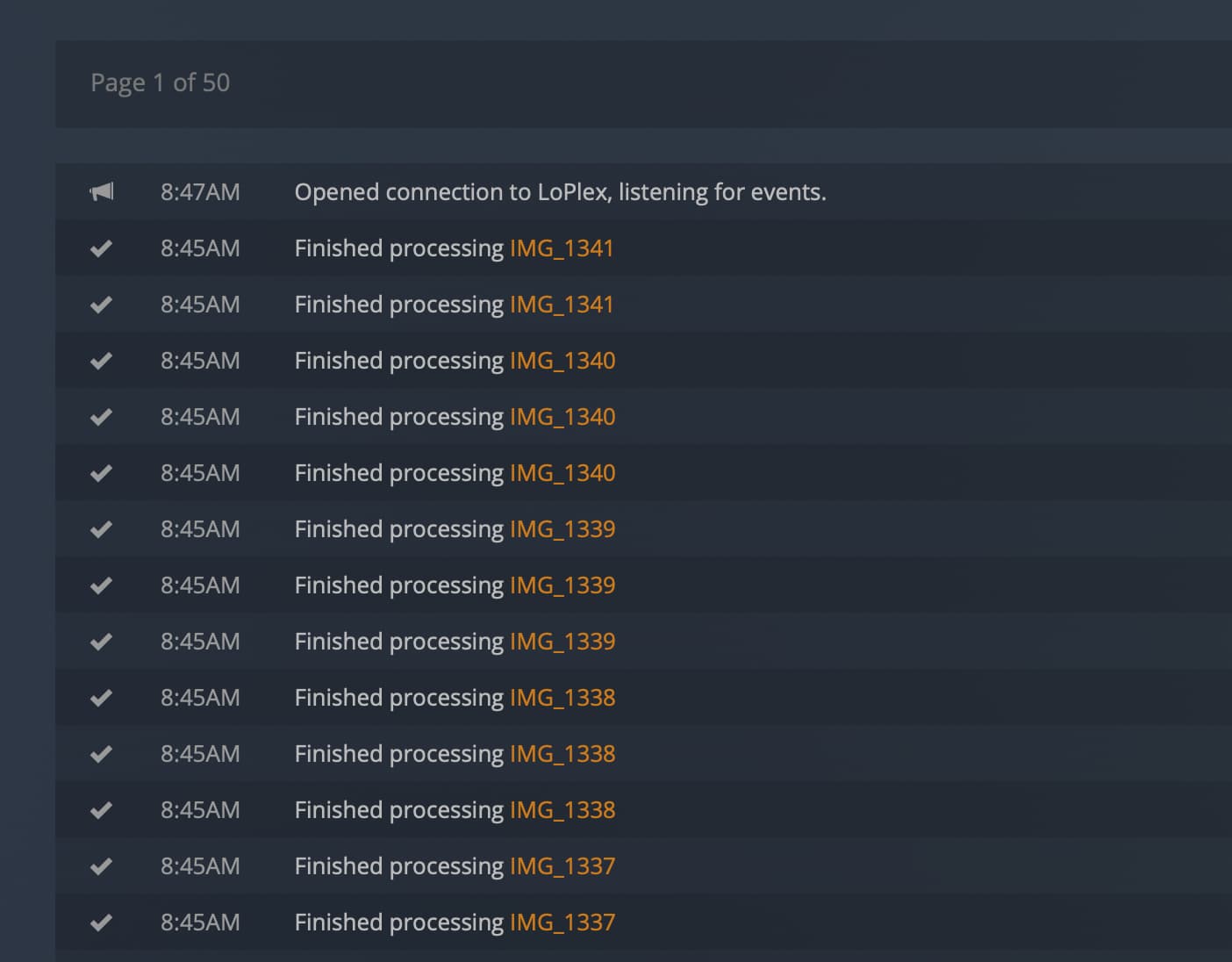Open the topmost IMG_1341 link

[562, 248]
